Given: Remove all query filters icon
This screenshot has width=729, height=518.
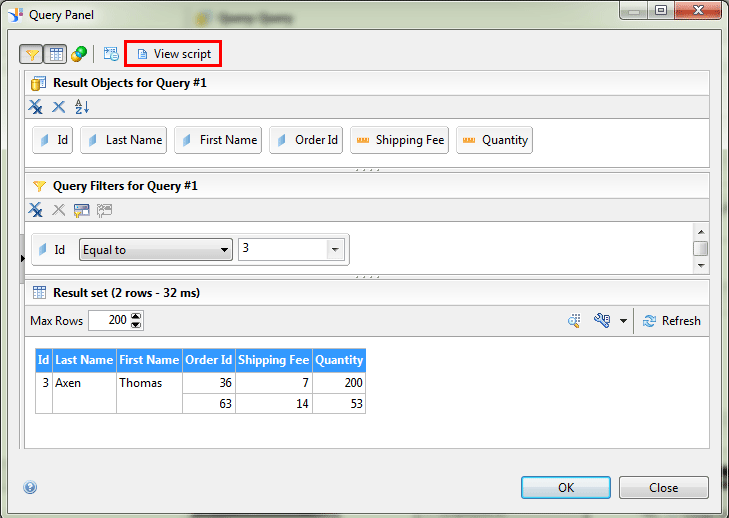Looking at the screenshot, I should pos(35,210).
